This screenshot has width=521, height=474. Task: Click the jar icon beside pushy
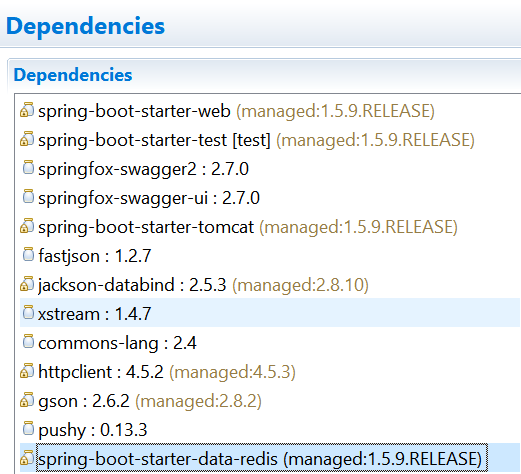(x=28, y=429)
